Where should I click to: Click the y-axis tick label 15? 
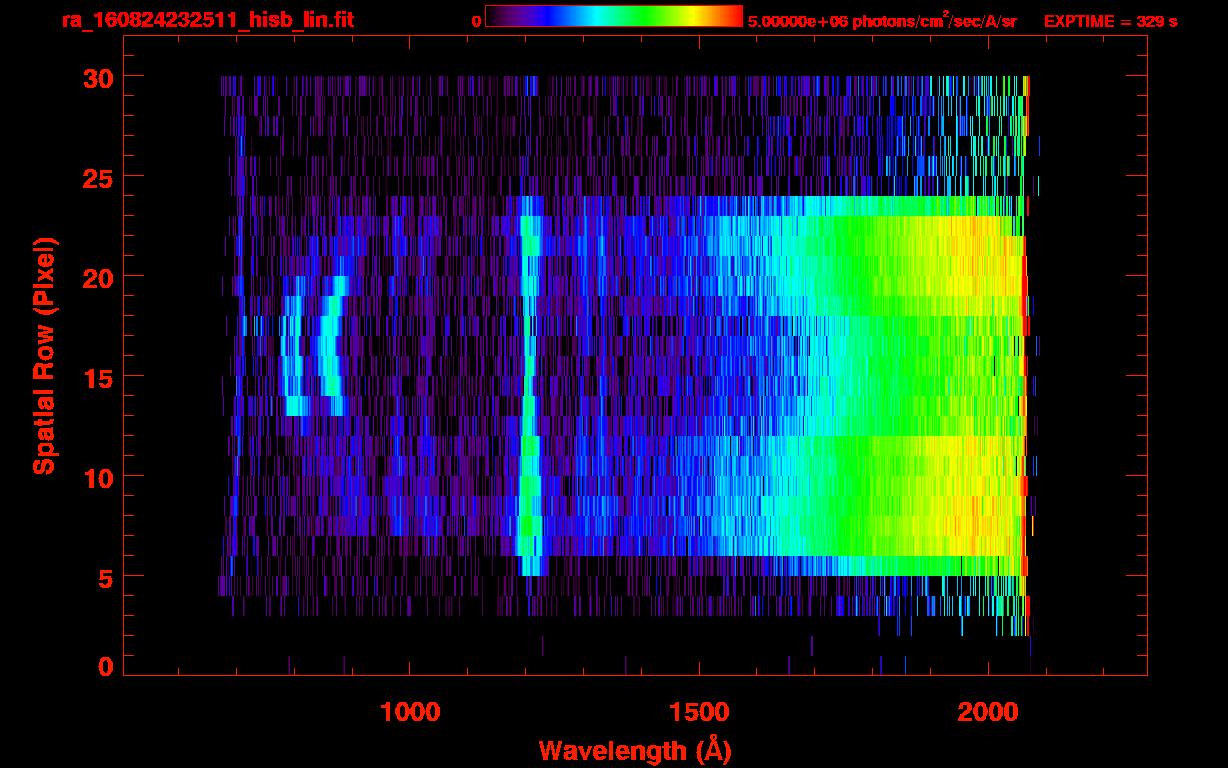tap(98, 377)
